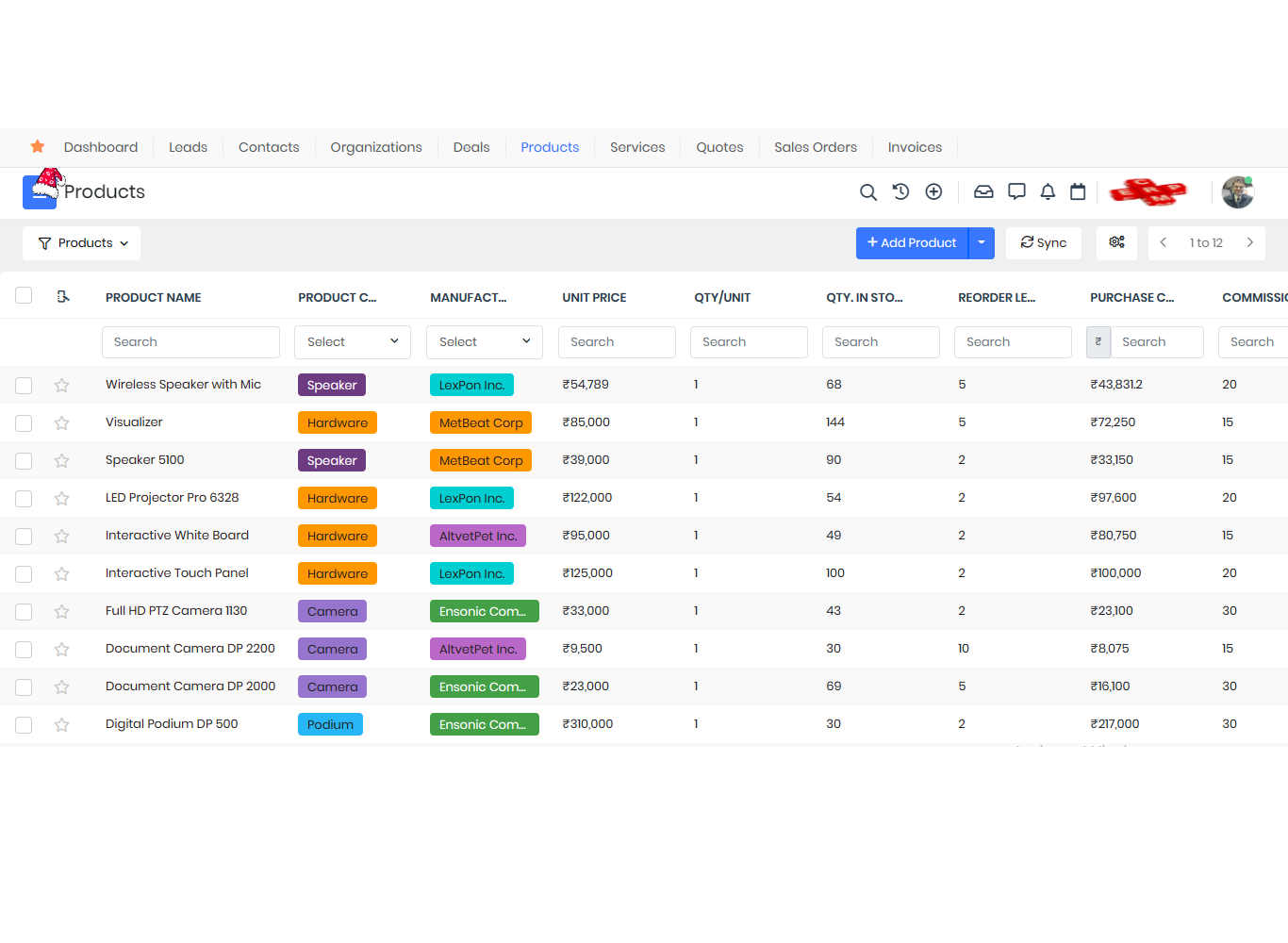This screenshot has width=1288, height=943.
Task: Open the calendar icon in the header
Action: [1078, 191]
